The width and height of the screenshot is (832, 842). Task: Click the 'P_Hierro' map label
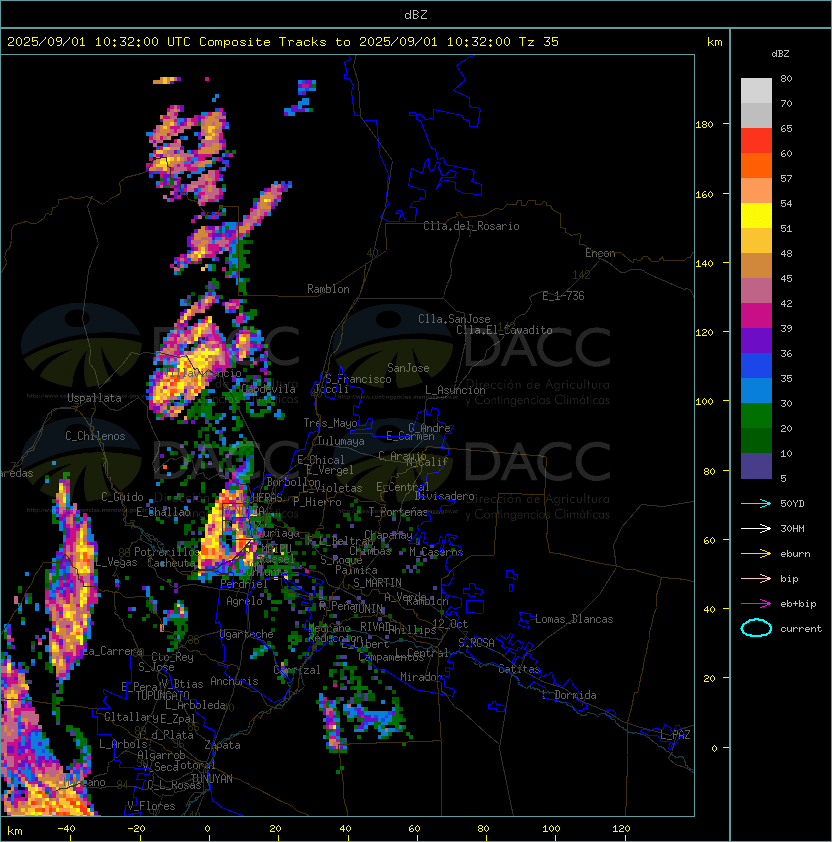317,502
